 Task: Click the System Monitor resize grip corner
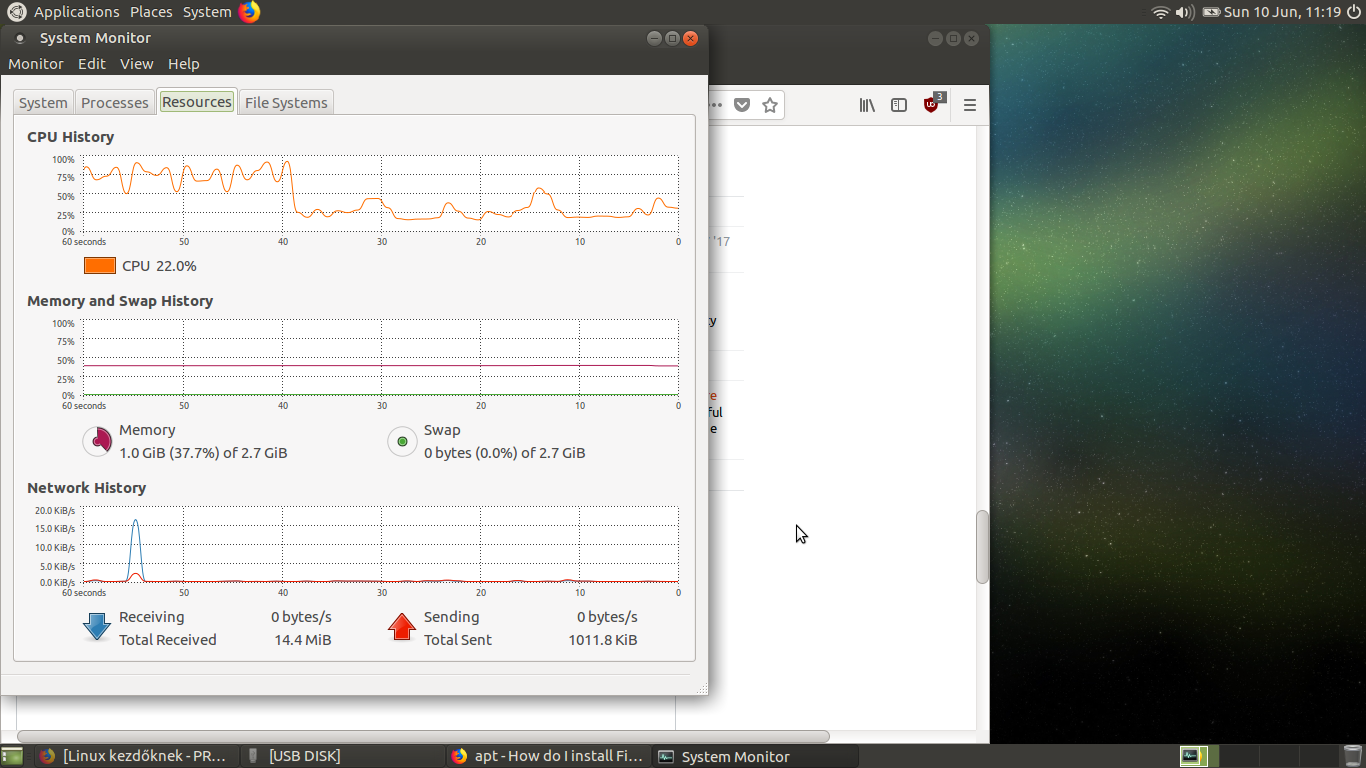[x=702, y=688]
